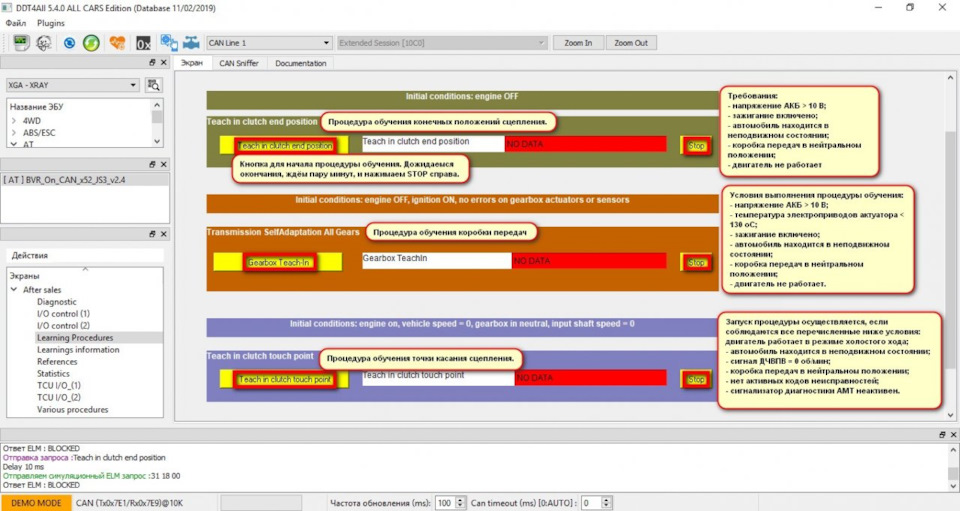
Task: Undock the bottom log panel
Action: click(x=942, y=435)
